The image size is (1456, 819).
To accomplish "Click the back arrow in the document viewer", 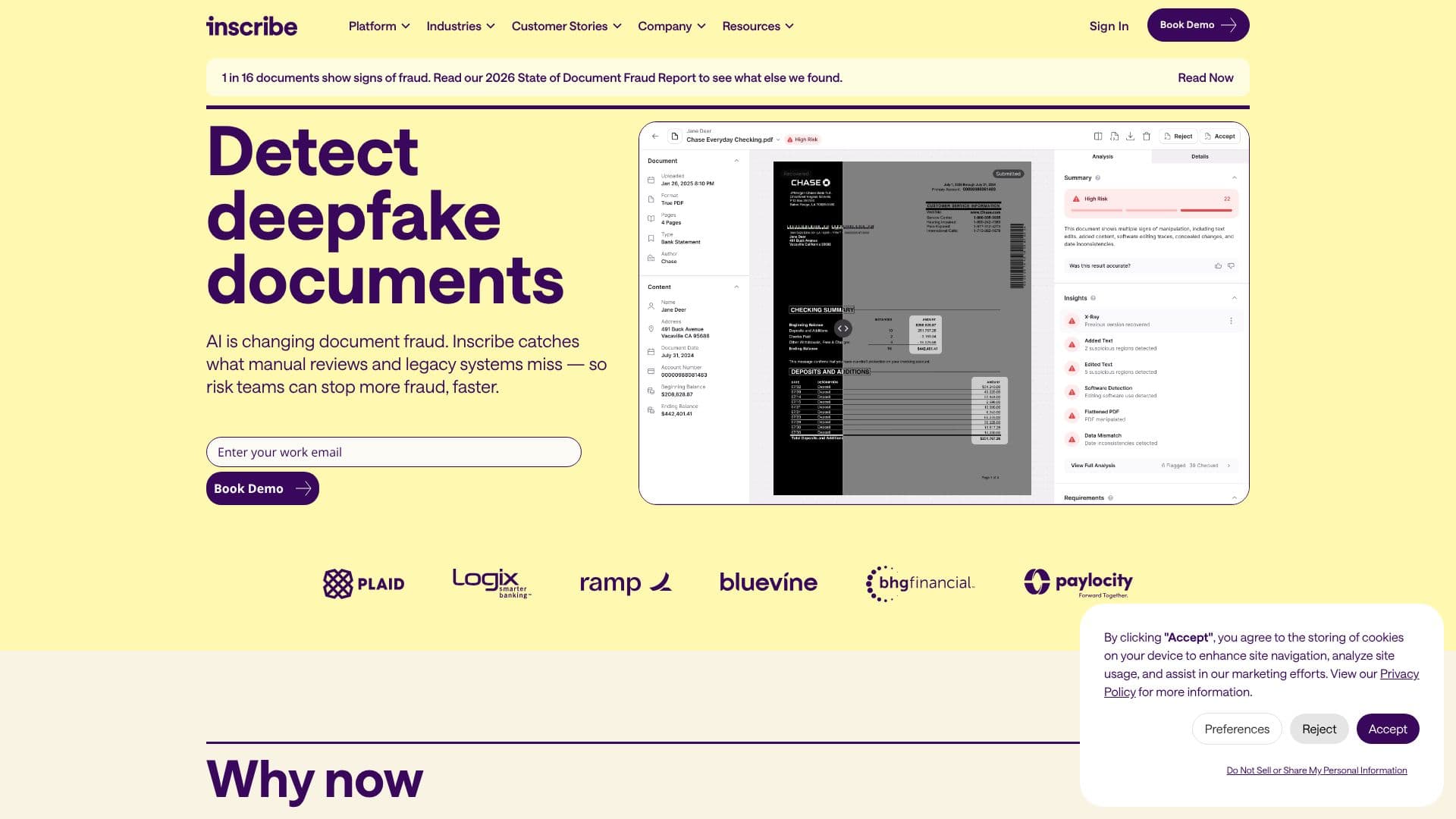I will pos(655,136).
